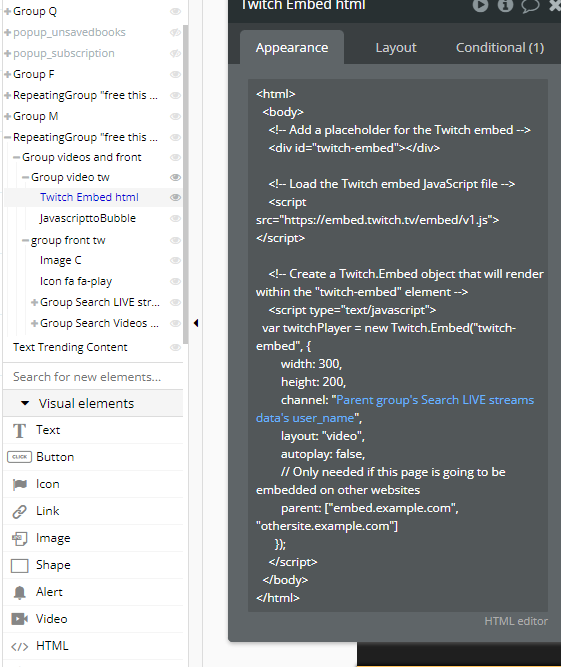Toggle visibility eye for Group Search Videos
Image resolution: width=561 pixels, height=667 pixels.
[x=175, y=323]
